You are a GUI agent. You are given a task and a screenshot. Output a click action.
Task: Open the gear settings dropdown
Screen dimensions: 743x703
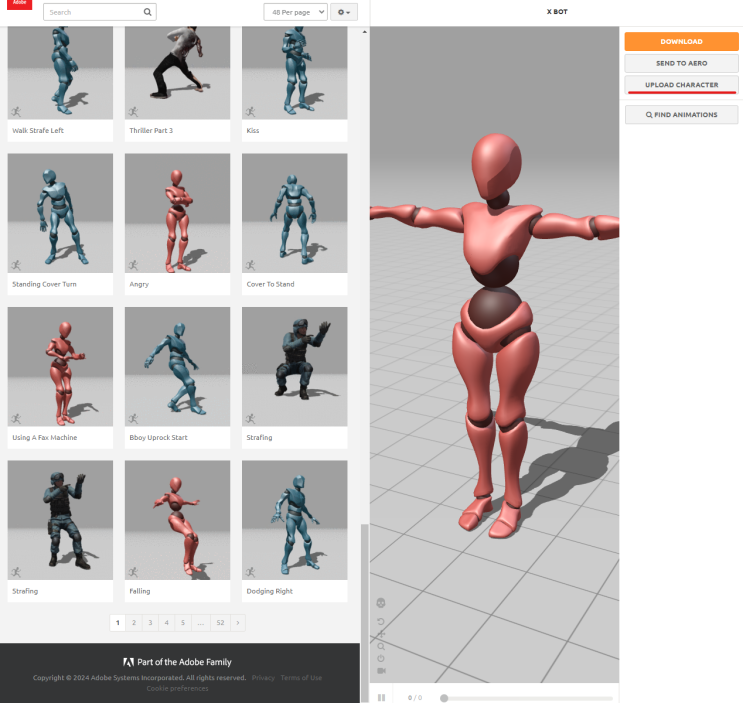[344, 12]
